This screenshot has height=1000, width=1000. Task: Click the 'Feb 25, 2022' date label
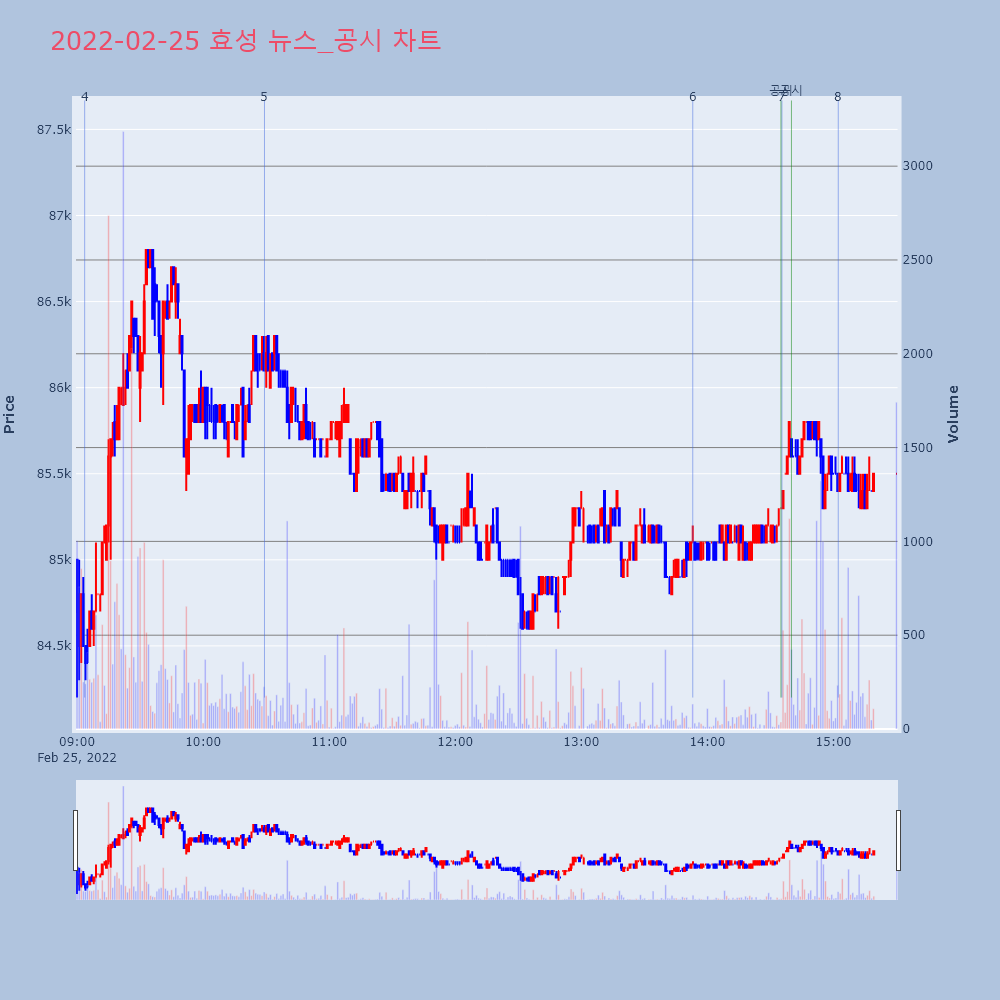pyautogui.click(x=77, y=758)
